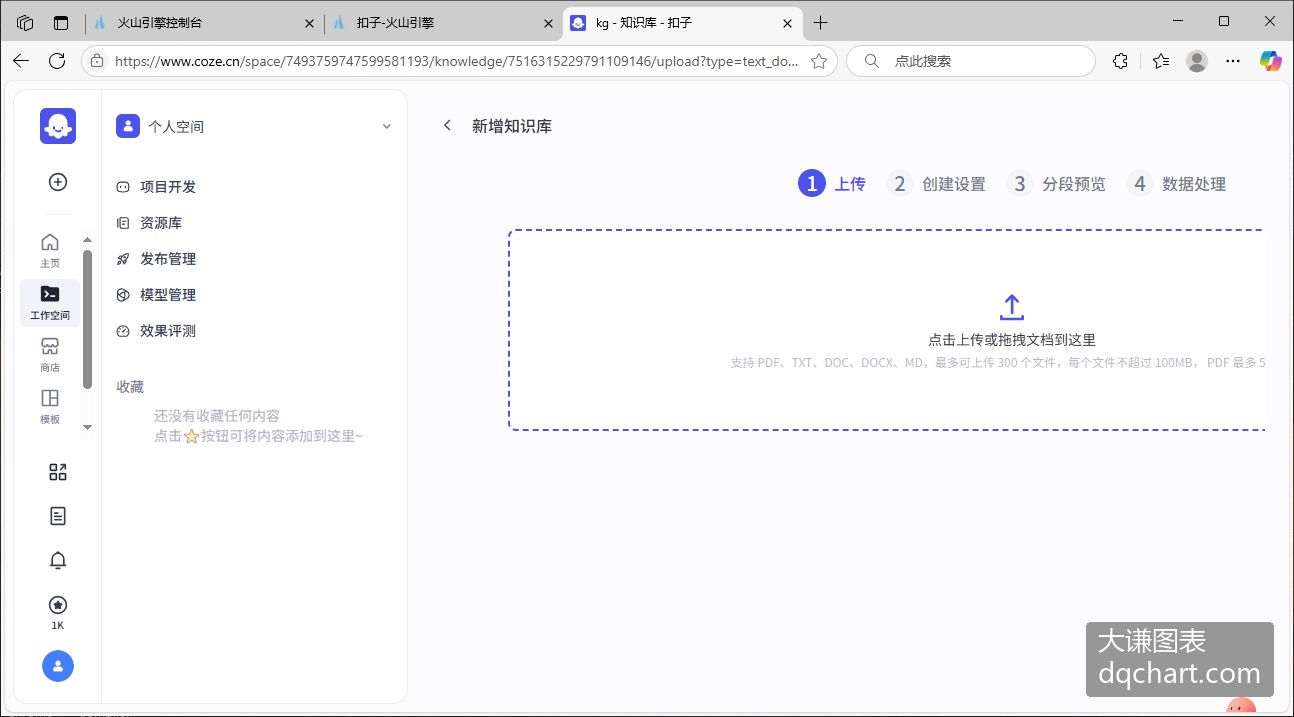Click the Coze logo icon
The image size is (1294, 717).
pyautogui.click(x=58, y=126)
